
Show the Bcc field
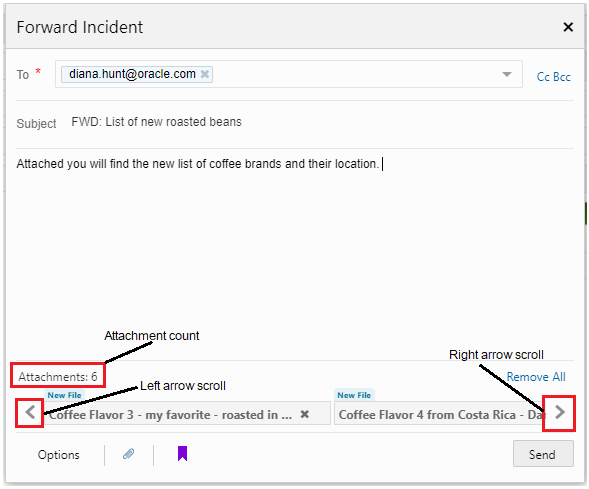[x=562, y=77]
